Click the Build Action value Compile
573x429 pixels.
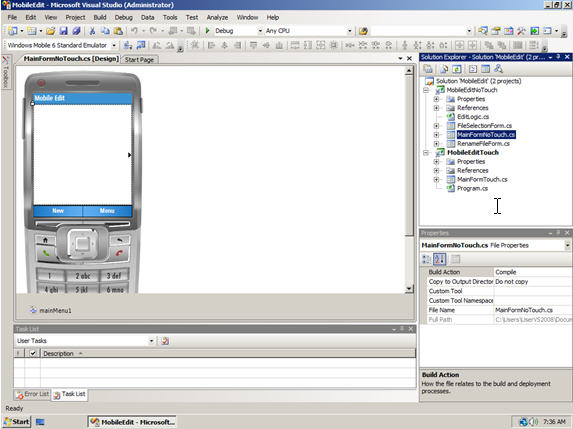point(532,272)
